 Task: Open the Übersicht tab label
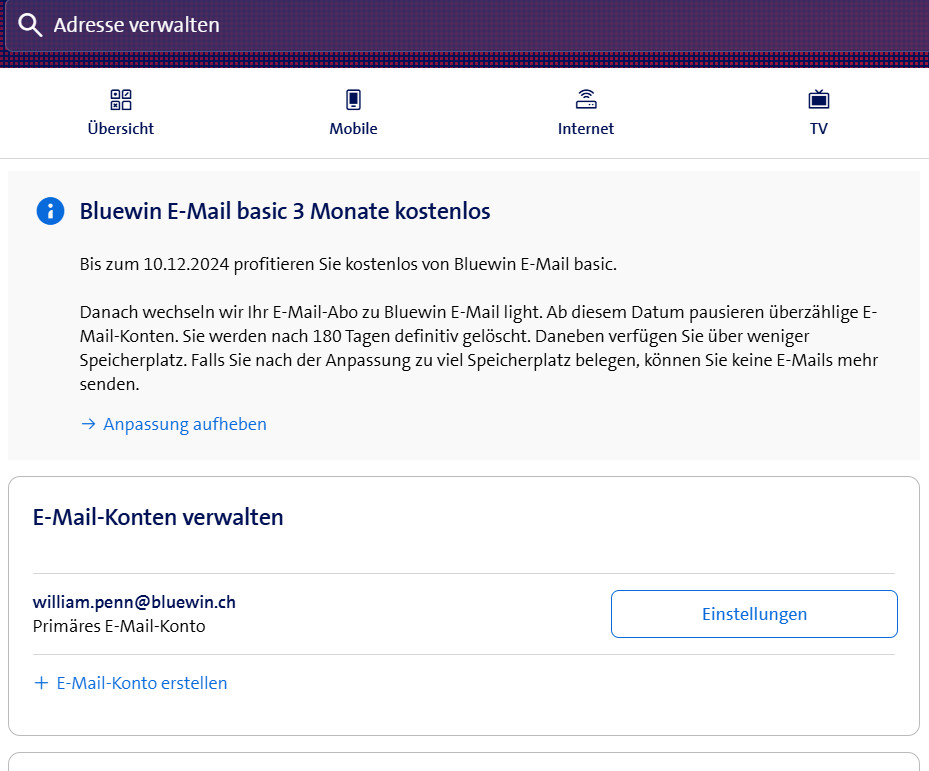[x=121, y=129]
